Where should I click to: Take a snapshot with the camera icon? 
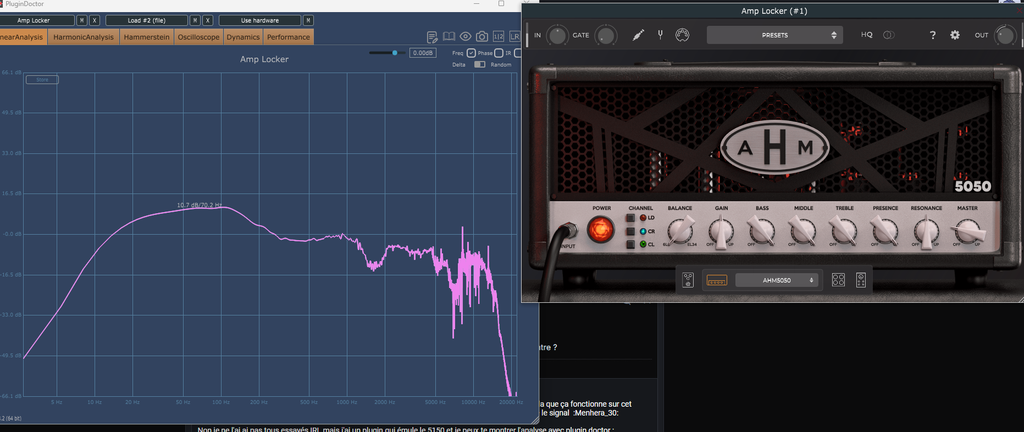pyautogui.click(x=482, y=37)
